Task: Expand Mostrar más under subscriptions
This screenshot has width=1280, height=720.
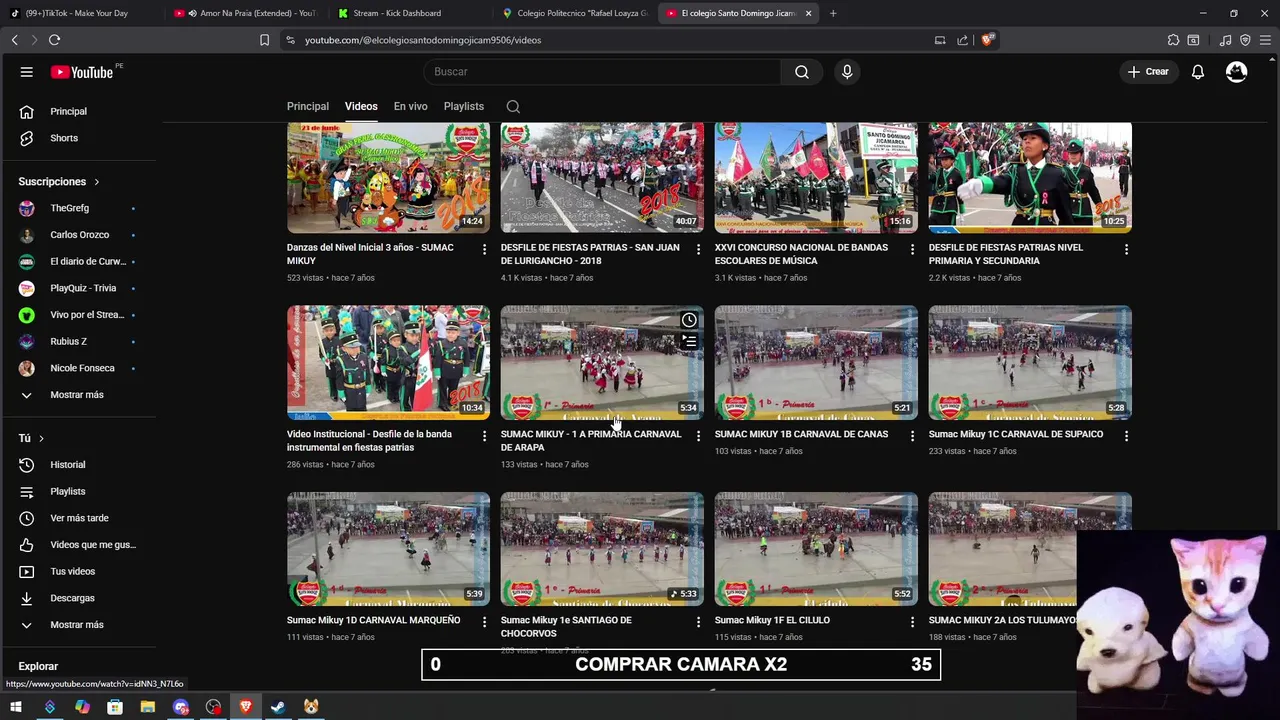Action: (78, 395)
